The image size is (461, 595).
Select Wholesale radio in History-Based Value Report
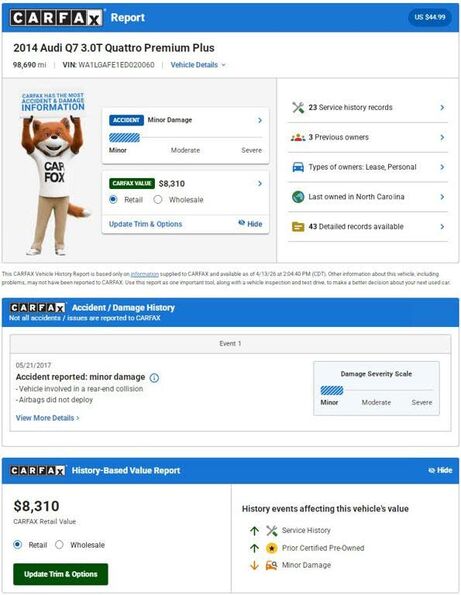point(59,545)
